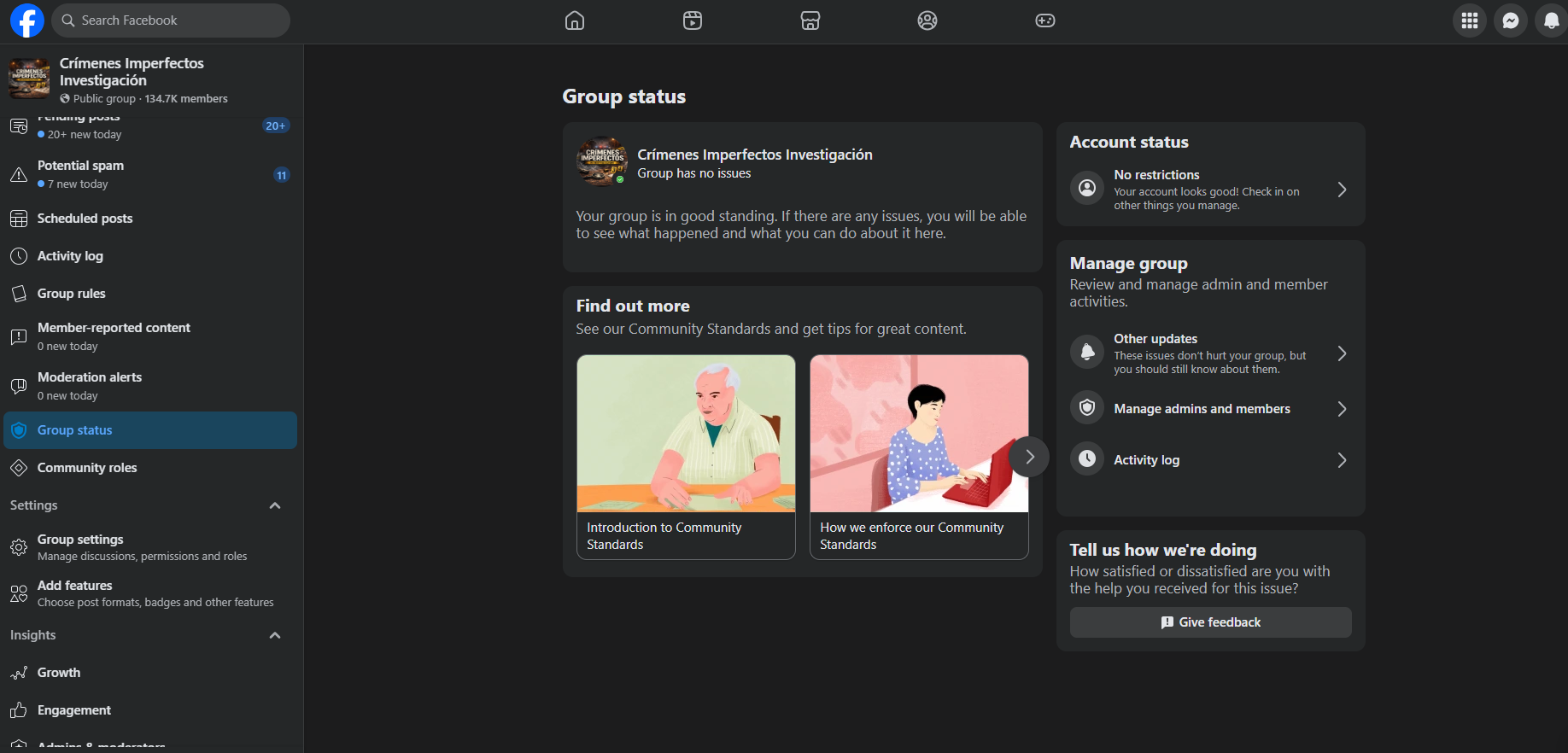
Task: Click the 11 potential spam badge
Action: [281, 175]
